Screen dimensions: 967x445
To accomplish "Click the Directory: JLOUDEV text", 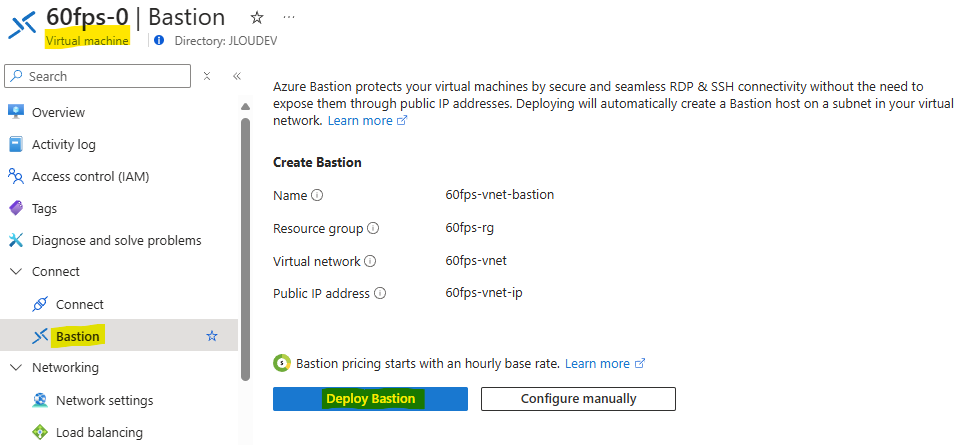I will pyautogui.click(x=224, y=41).
